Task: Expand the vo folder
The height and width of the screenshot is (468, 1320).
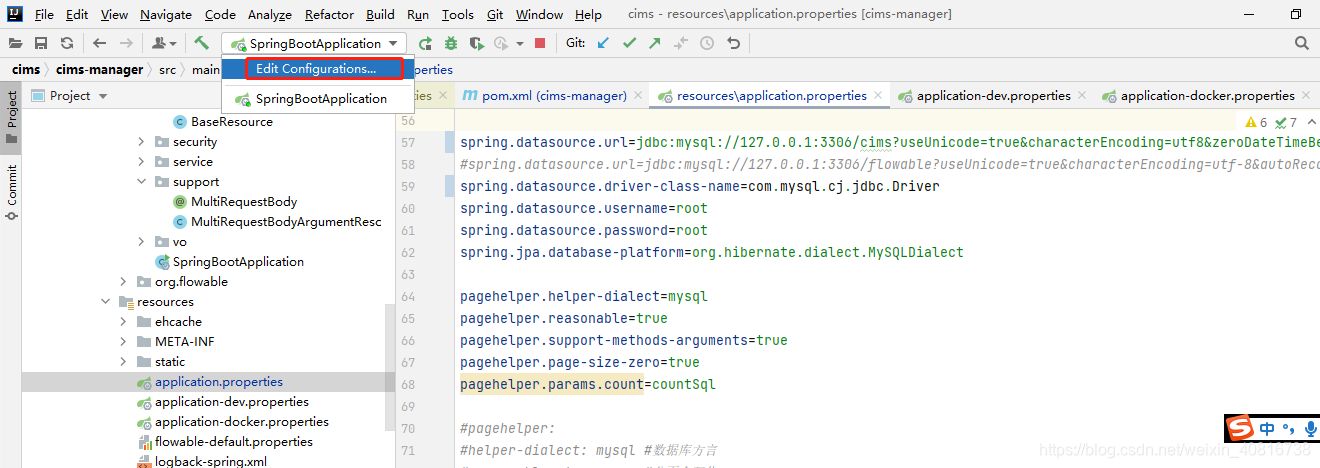Action: coord(141,242)
